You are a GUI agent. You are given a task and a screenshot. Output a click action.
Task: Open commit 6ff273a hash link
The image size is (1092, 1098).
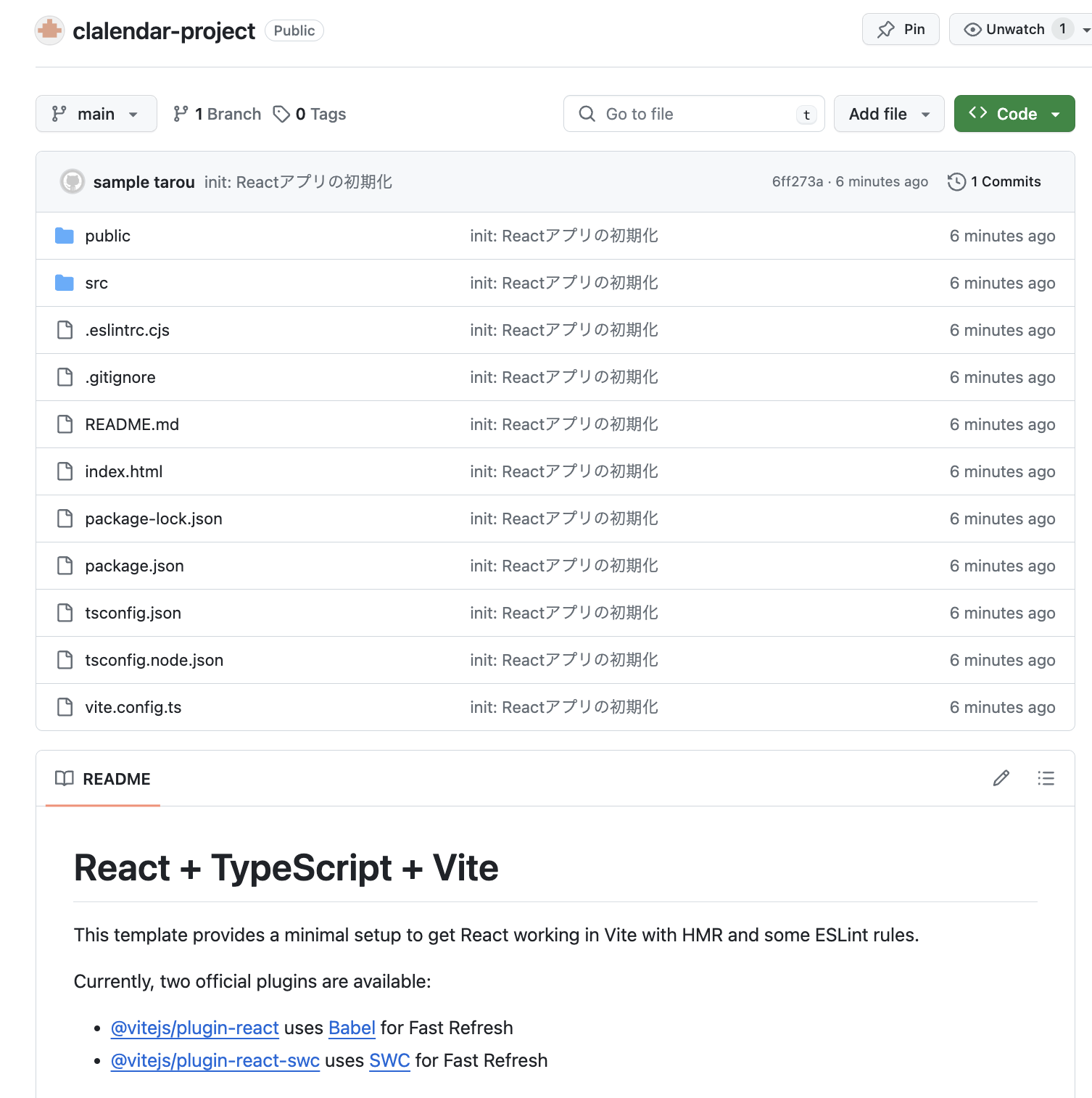click(797, 181)
